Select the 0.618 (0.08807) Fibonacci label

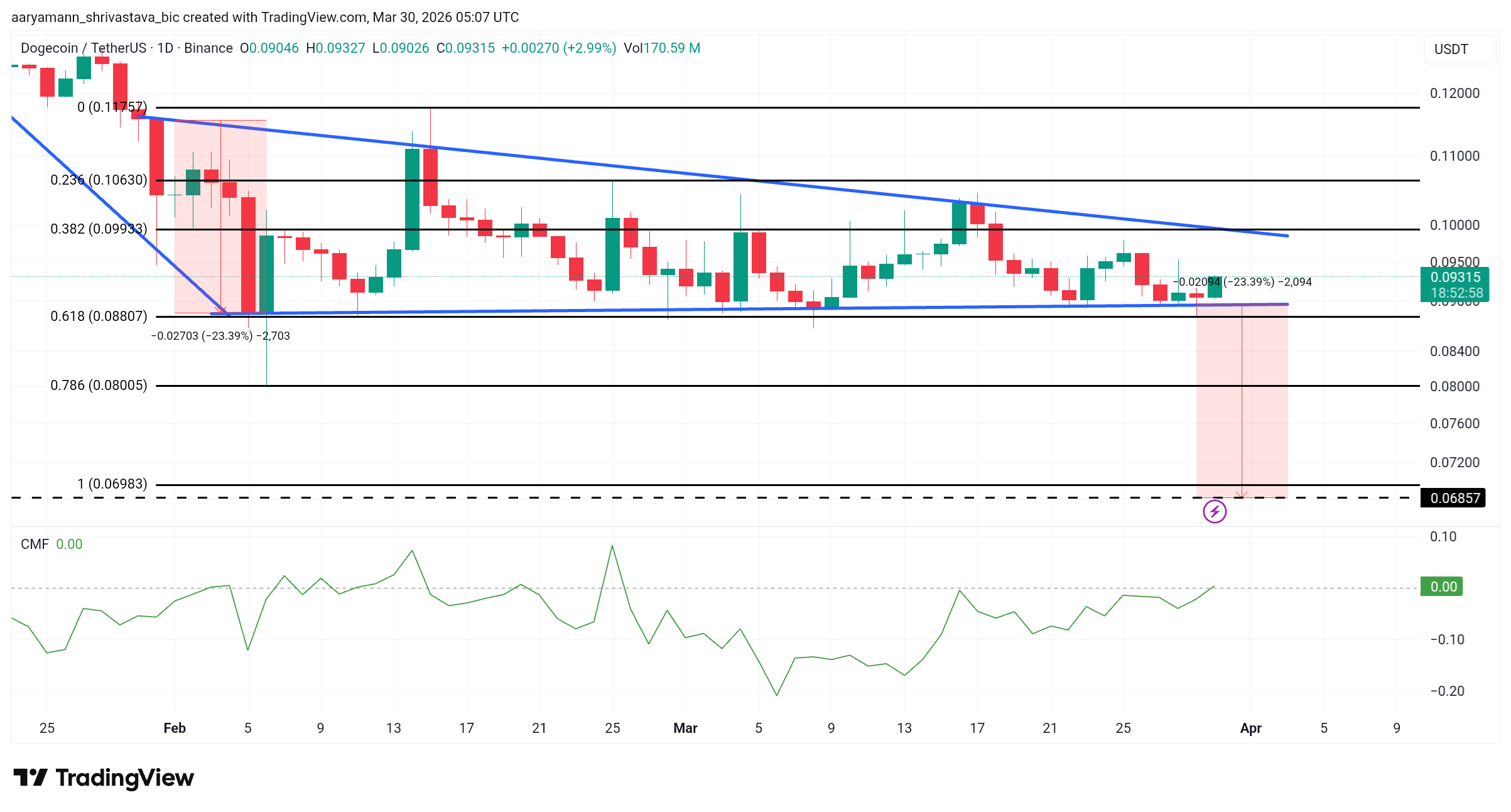coord(99,317)
